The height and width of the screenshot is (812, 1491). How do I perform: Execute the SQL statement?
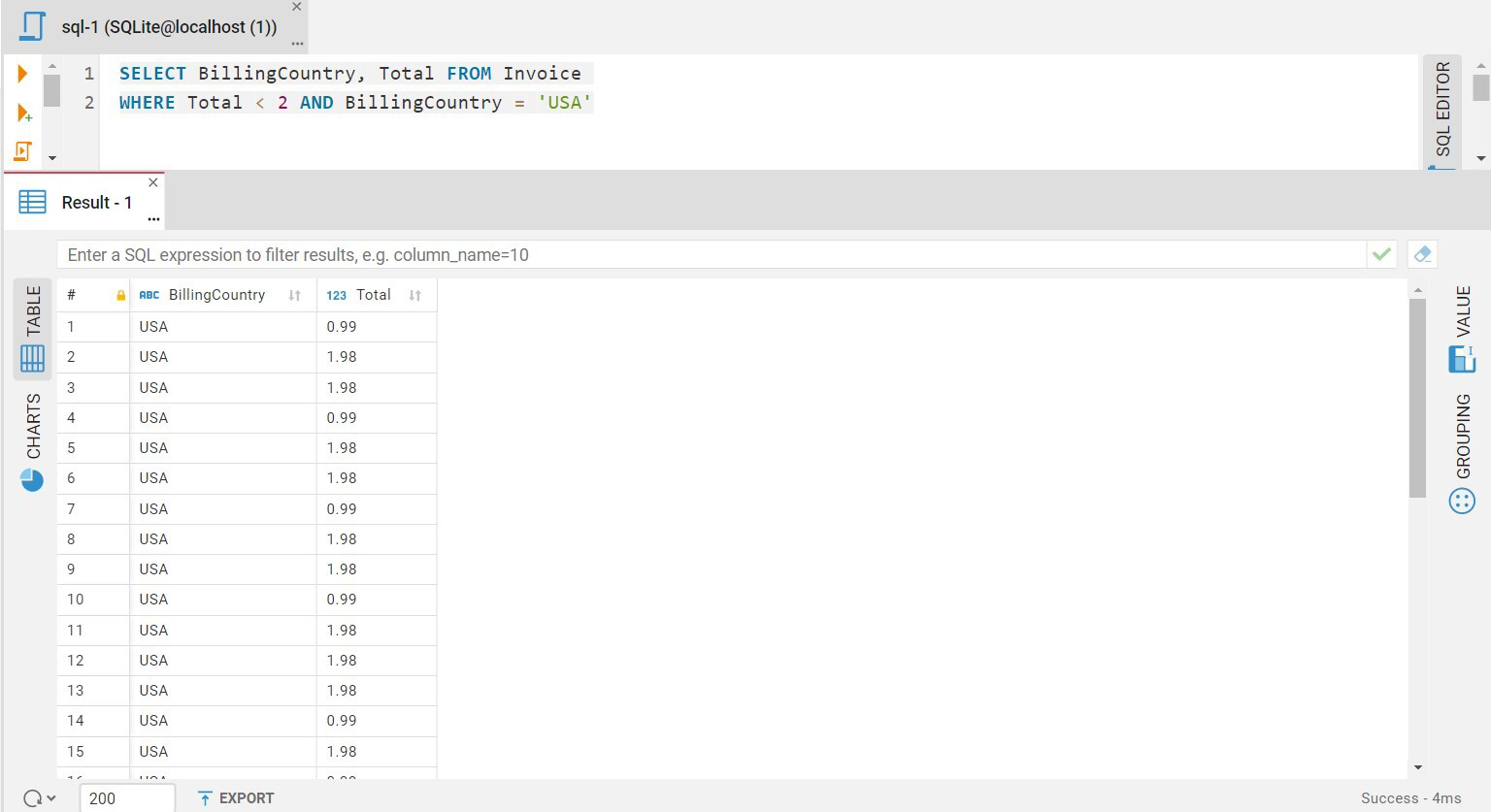tap(23, 73)
